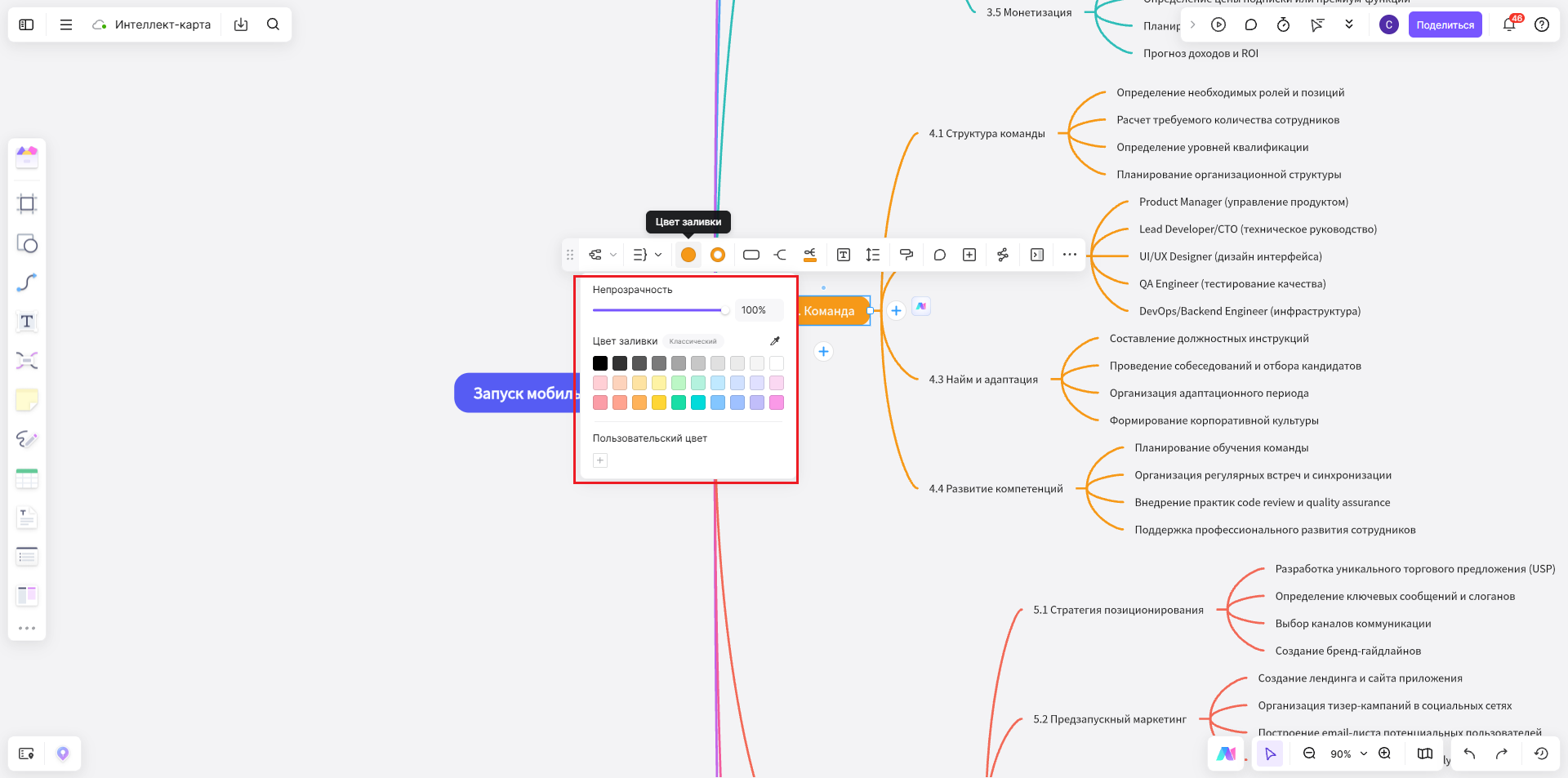Screen dimensions: 1568x778
Task: Open the branch line style option
Action: click(x=781, y=255)
